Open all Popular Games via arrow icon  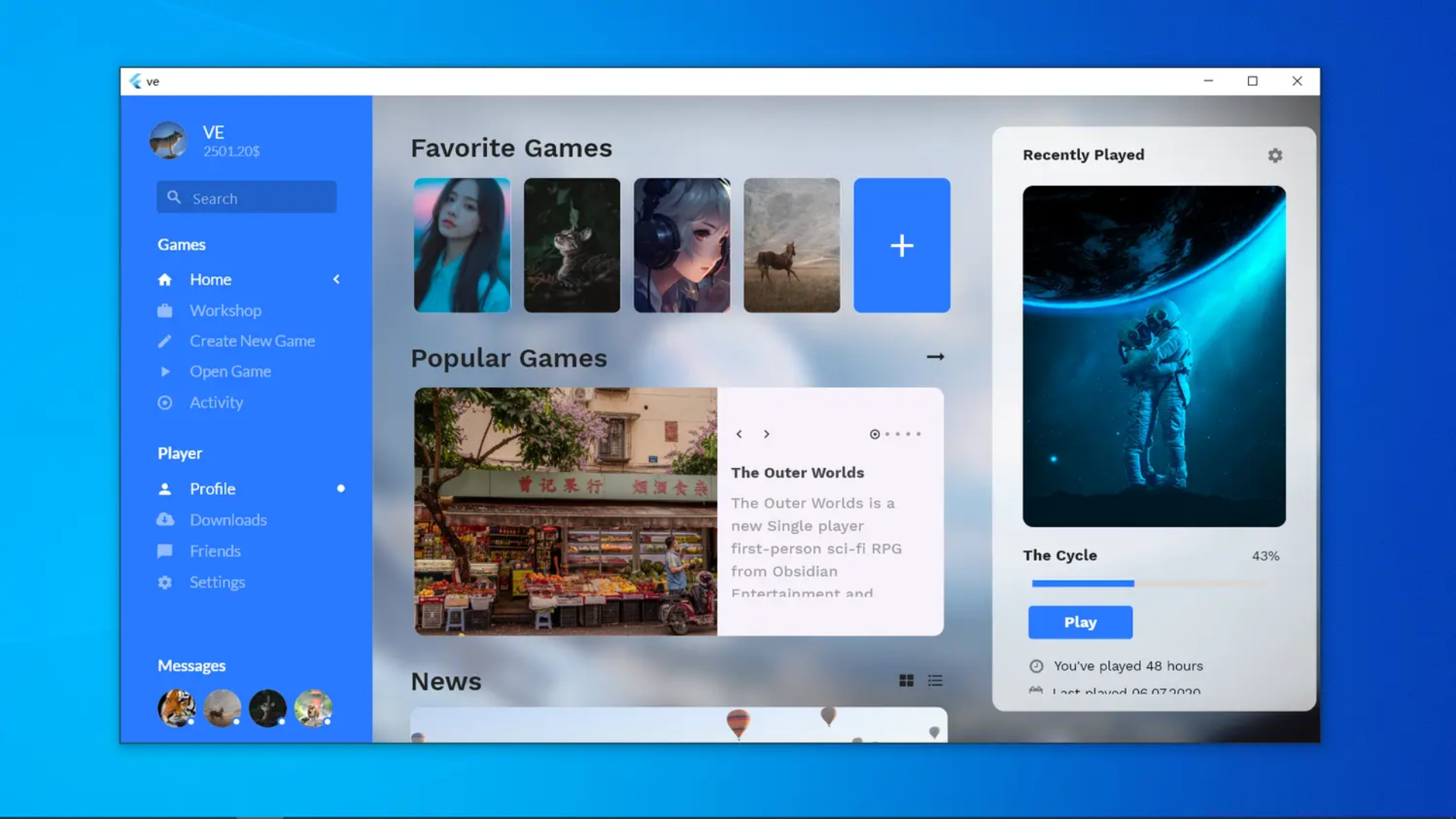pyautogui.click(x=935, y=357)
